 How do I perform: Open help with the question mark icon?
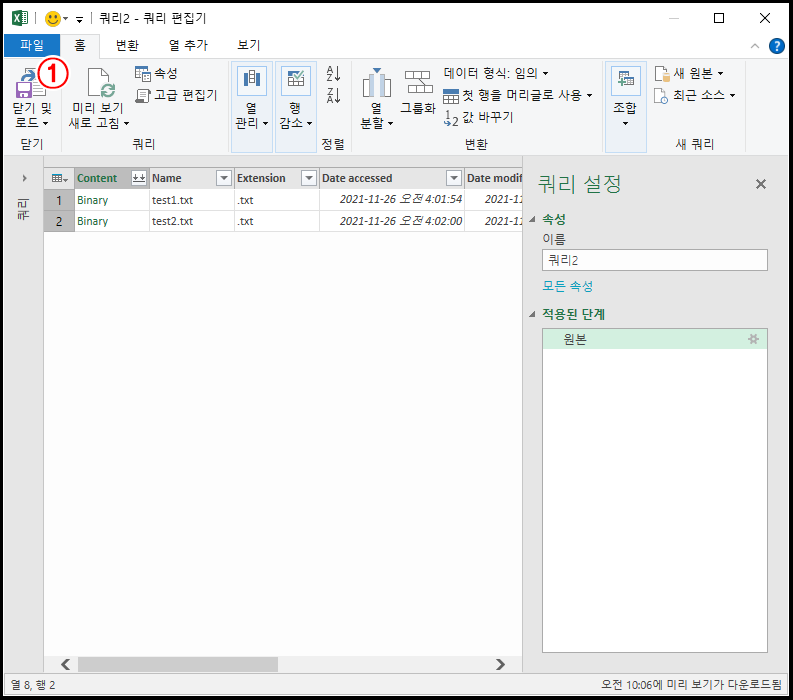[x=776, y=46]
